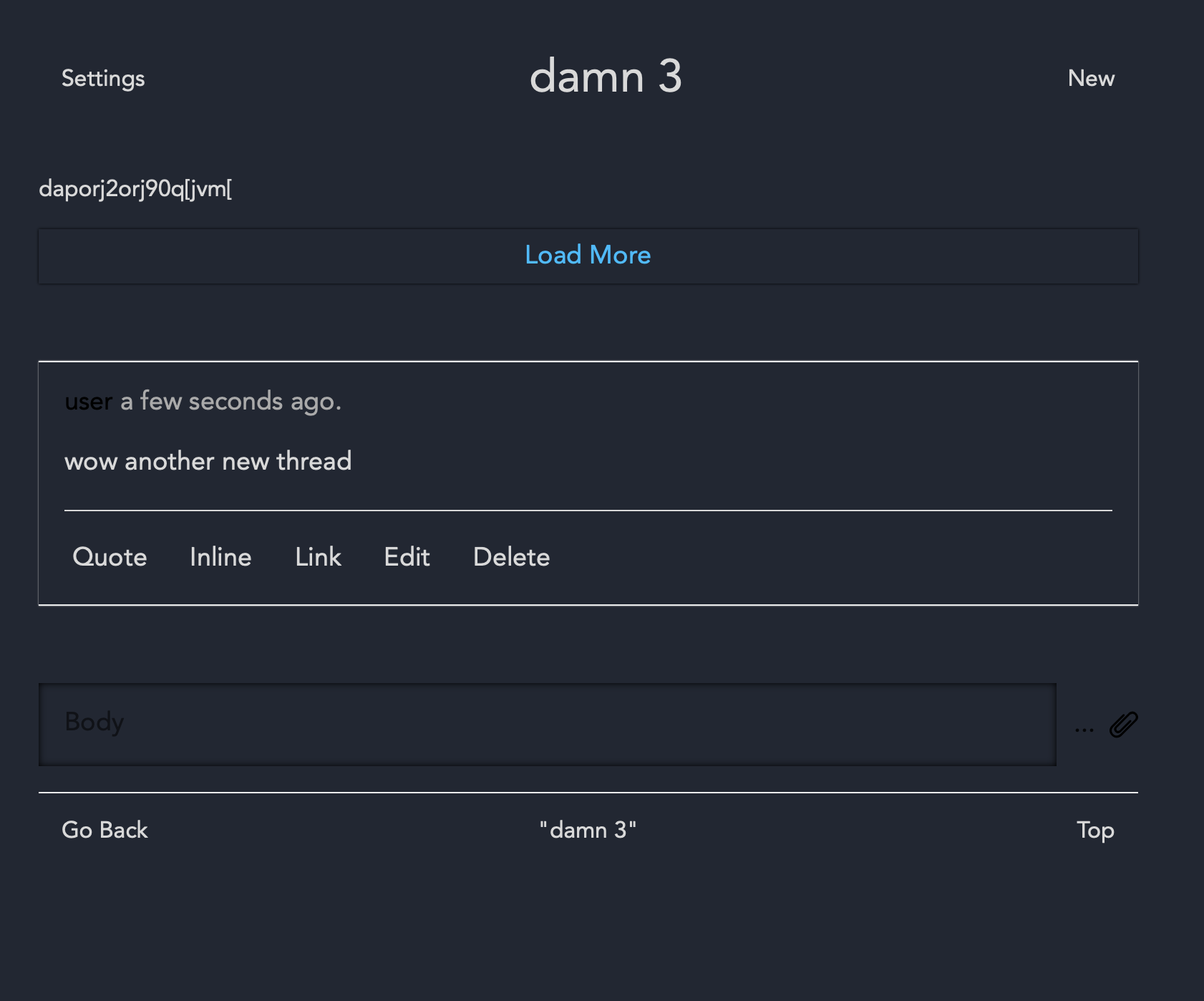
Task: Select the 'daporj2orj90q[jvm[' text
Action: click(x=135, y=189)
